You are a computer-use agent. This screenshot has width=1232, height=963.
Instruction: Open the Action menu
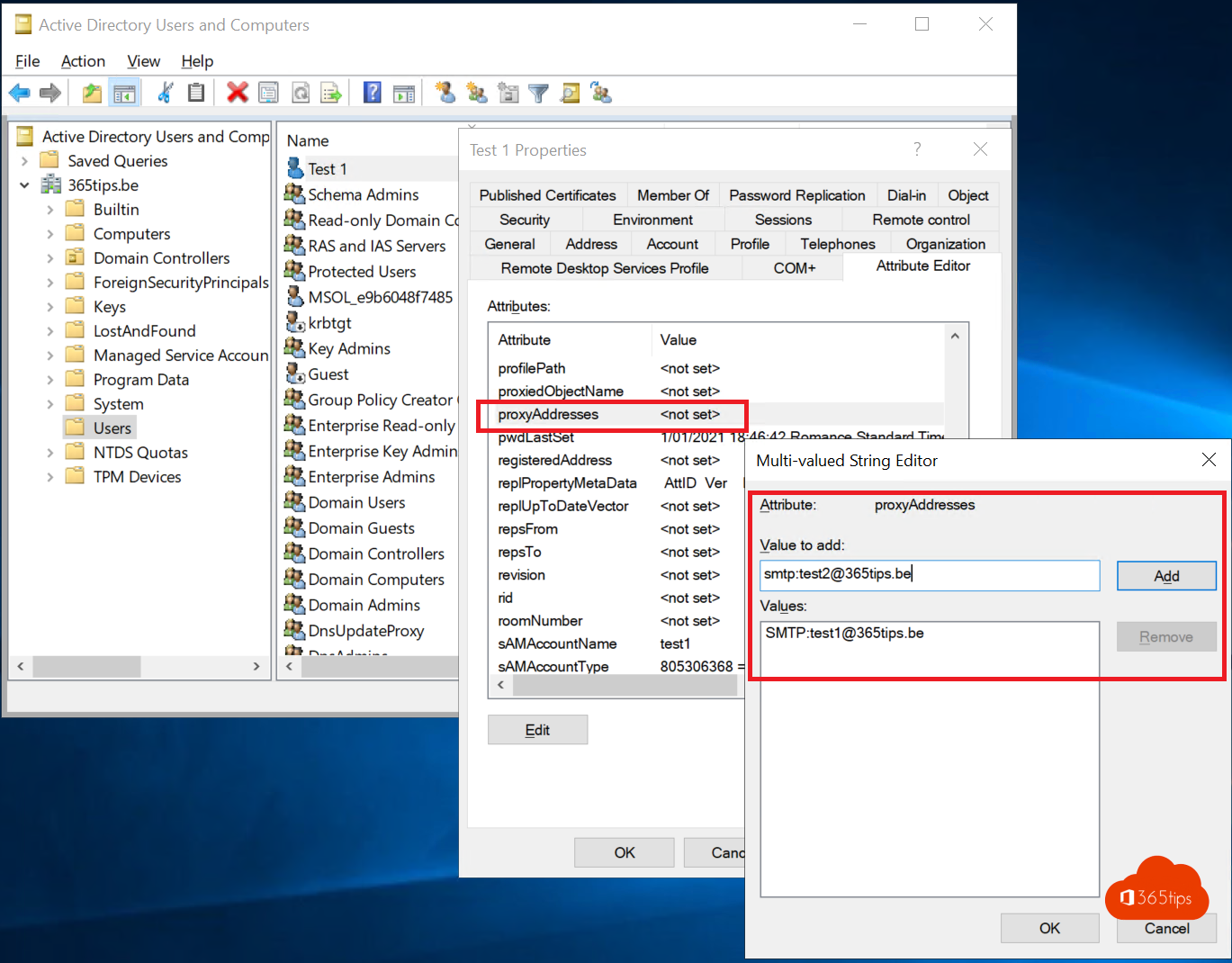pos(83,61)
